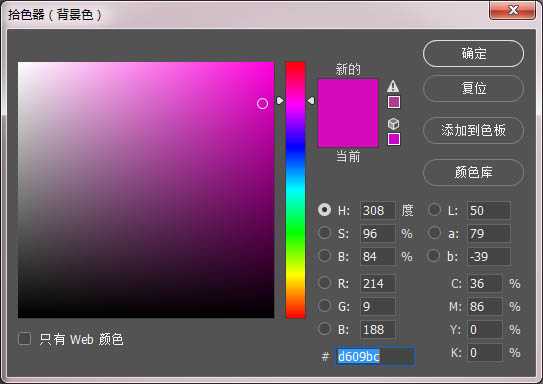The height and width of the screenshot is (384, 543).
Task: Select the L lightness radio button
Action: point(434,209)
